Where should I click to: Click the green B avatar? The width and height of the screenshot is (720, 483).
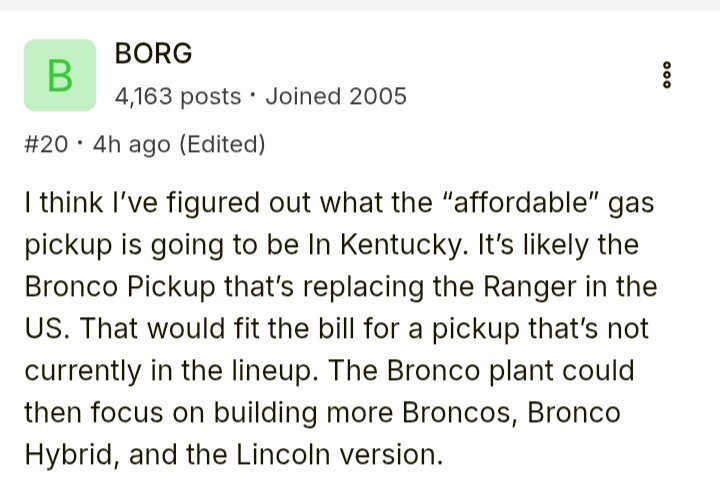pyautogui.click(x=60, y=75)
